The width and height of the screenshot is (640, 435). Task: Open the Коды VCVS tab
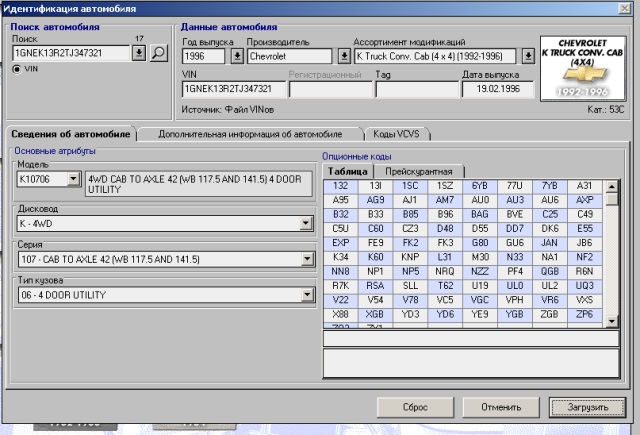pyautogui.click(x=396, y=134)
